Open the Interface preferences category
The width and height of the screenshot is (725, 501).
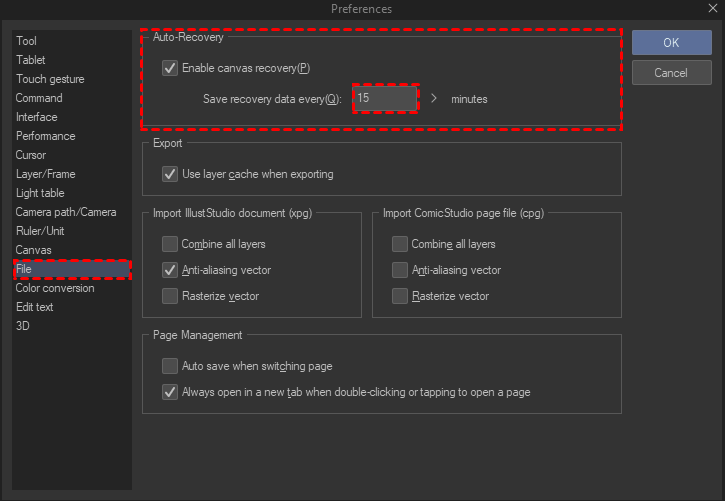pyautogui.click(x=37, y=117)
